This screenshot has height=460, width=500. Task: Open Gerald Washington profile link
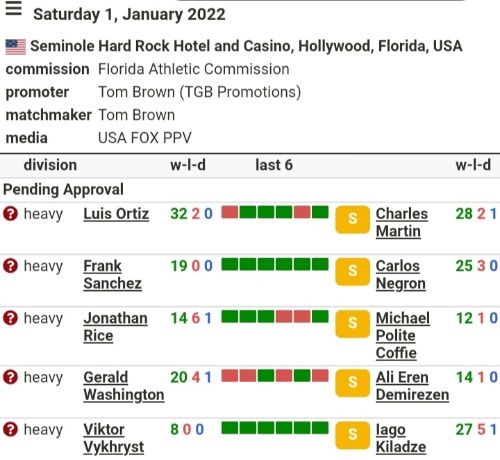[124, 386]
